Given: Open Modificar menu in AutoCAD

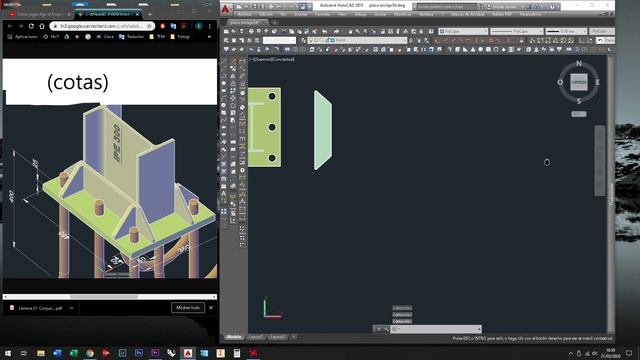Looking at the screenshot, I should coord(402,14).
